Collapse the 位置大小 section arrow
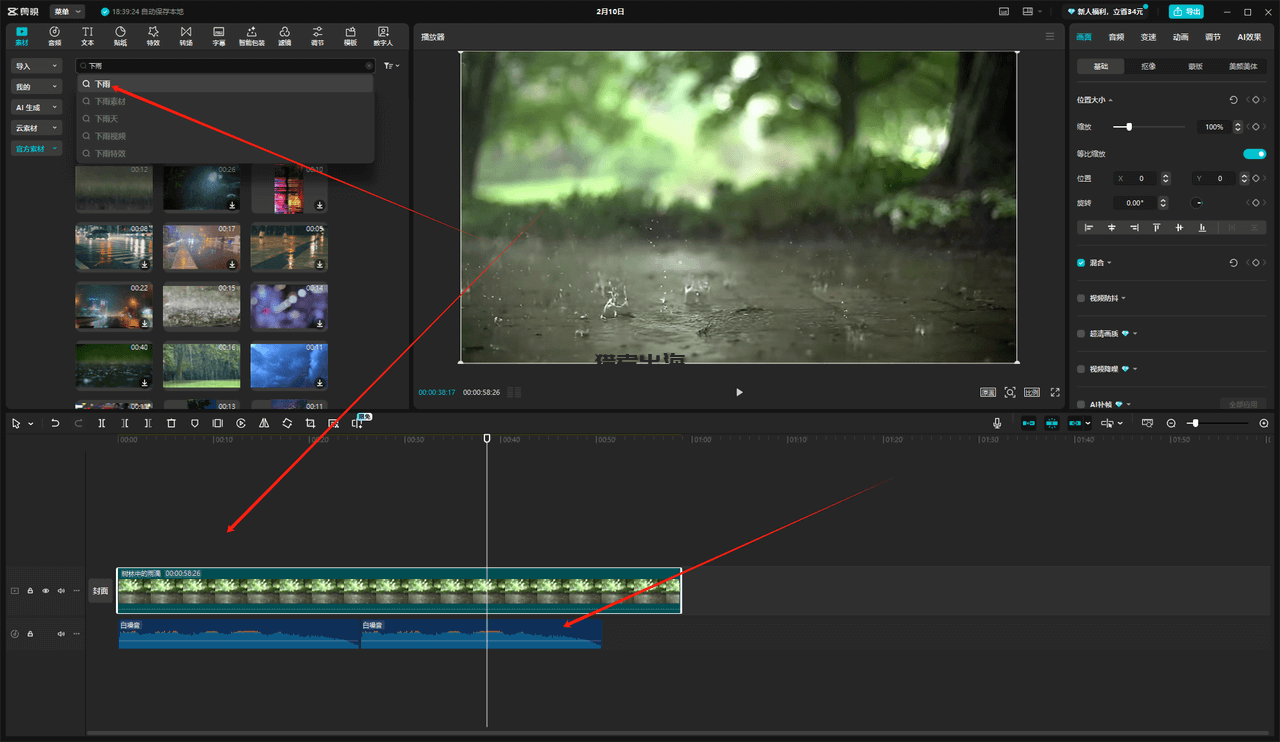The image size is (1280, 742). tap(1111, 100)
